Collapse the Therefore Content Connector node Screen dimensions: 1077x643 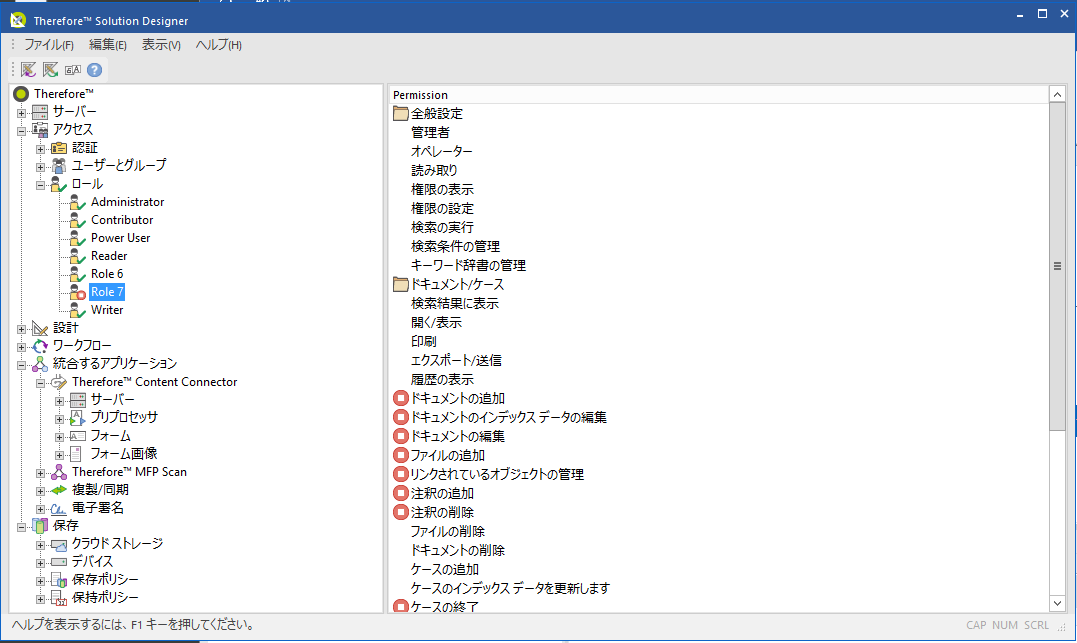point(41,383)
